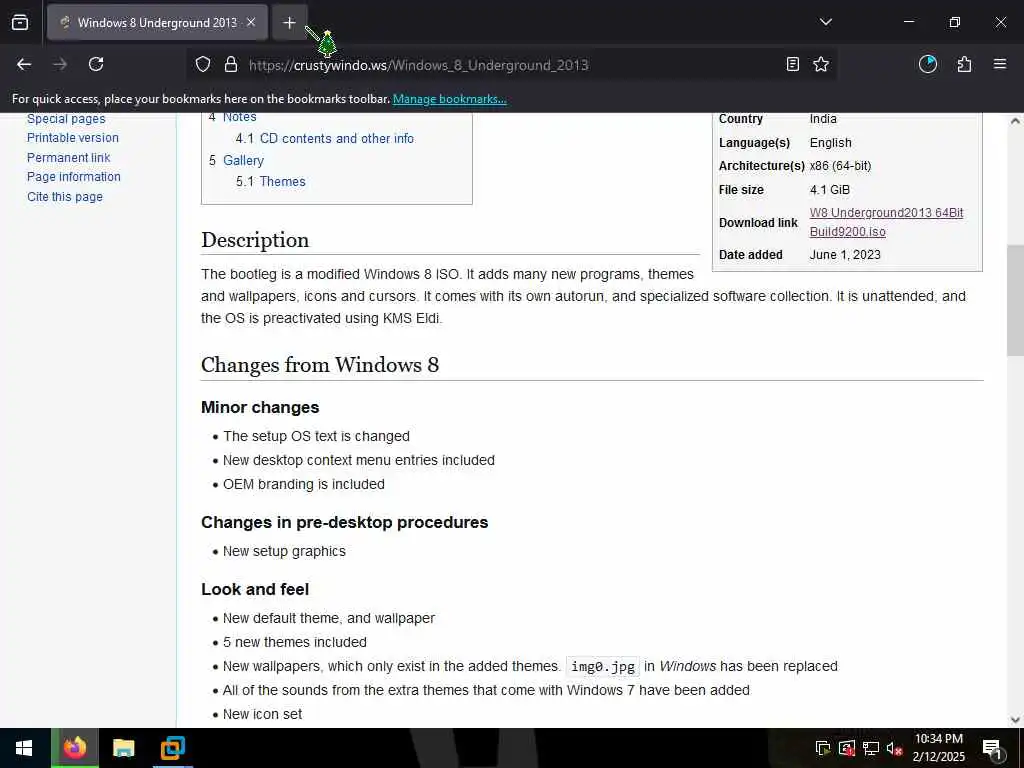Image resolution: width=1024 pixels, height=768 pixels.
Task: Open Special pages sidebar link
Action: (66, 119)
